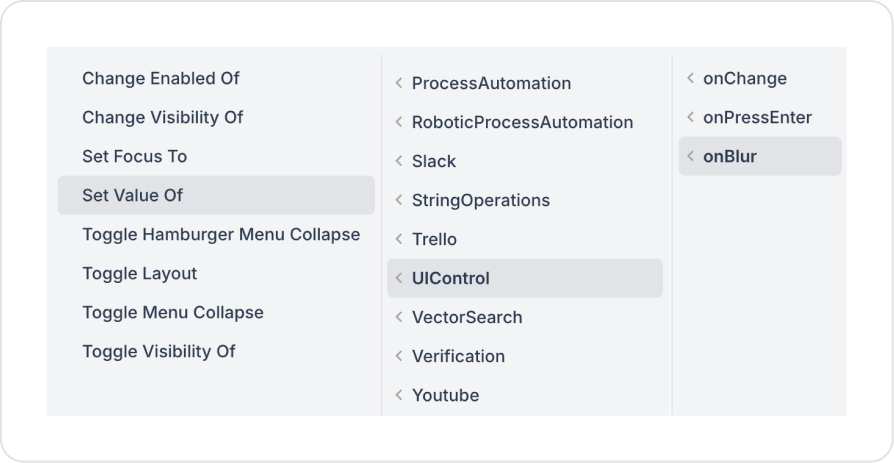Click the onChange chevron arrow
This screenshot has height=463, width=894.
[690, 79]
